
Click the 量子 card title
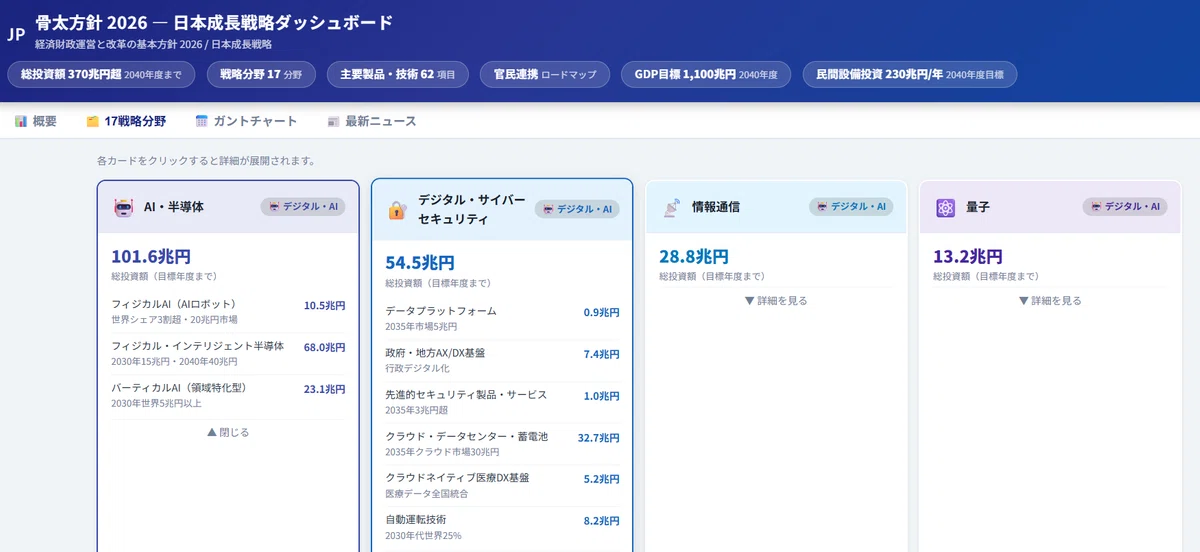click(978, 207)
